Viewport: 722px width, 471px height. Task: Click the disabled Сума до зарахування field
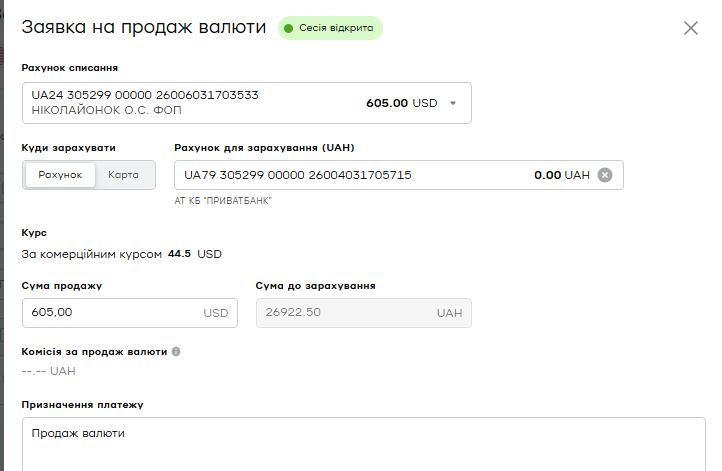[x=364, y=313]
